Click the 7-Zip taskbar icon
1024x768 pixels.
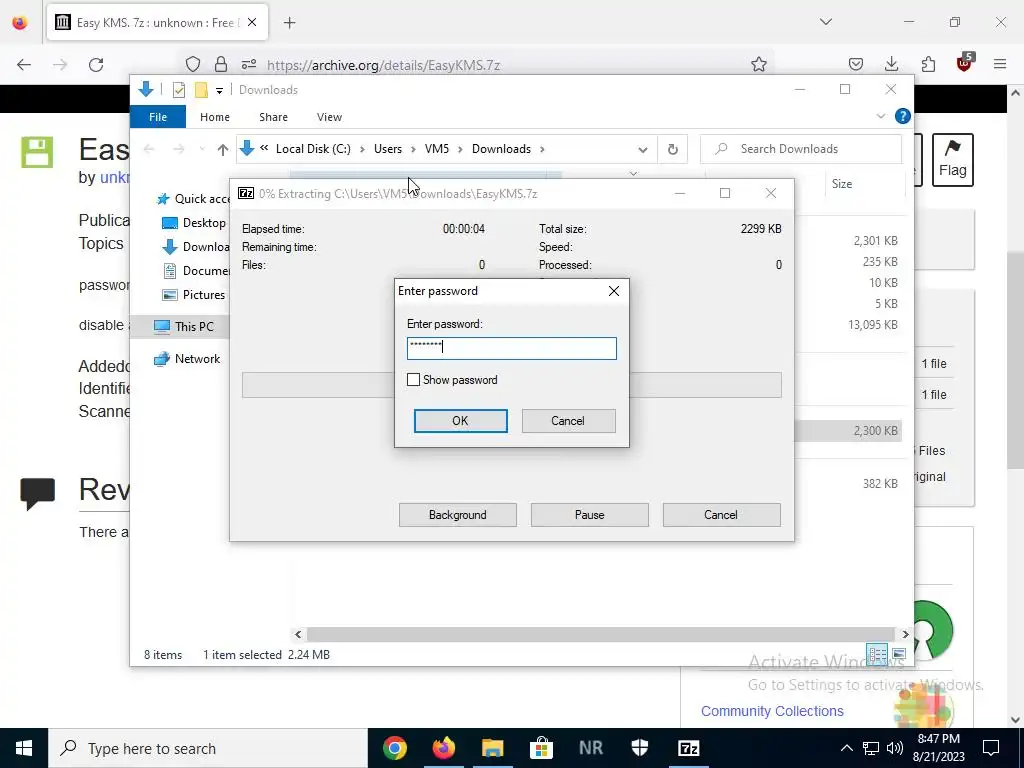click(x=688, y=748)
